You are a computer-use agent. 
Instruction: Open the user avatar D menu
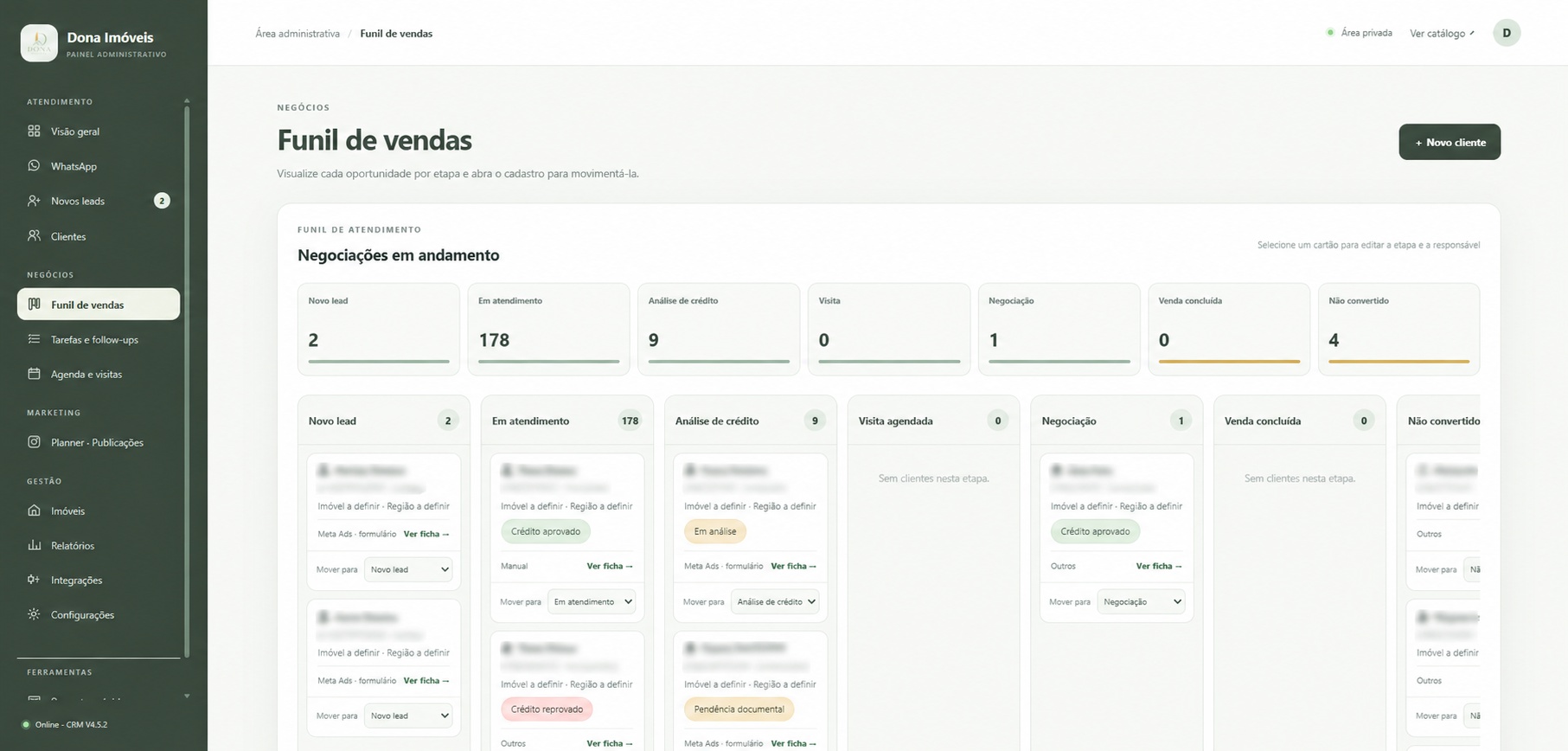pyautogui.click(x=1507, y=33)
